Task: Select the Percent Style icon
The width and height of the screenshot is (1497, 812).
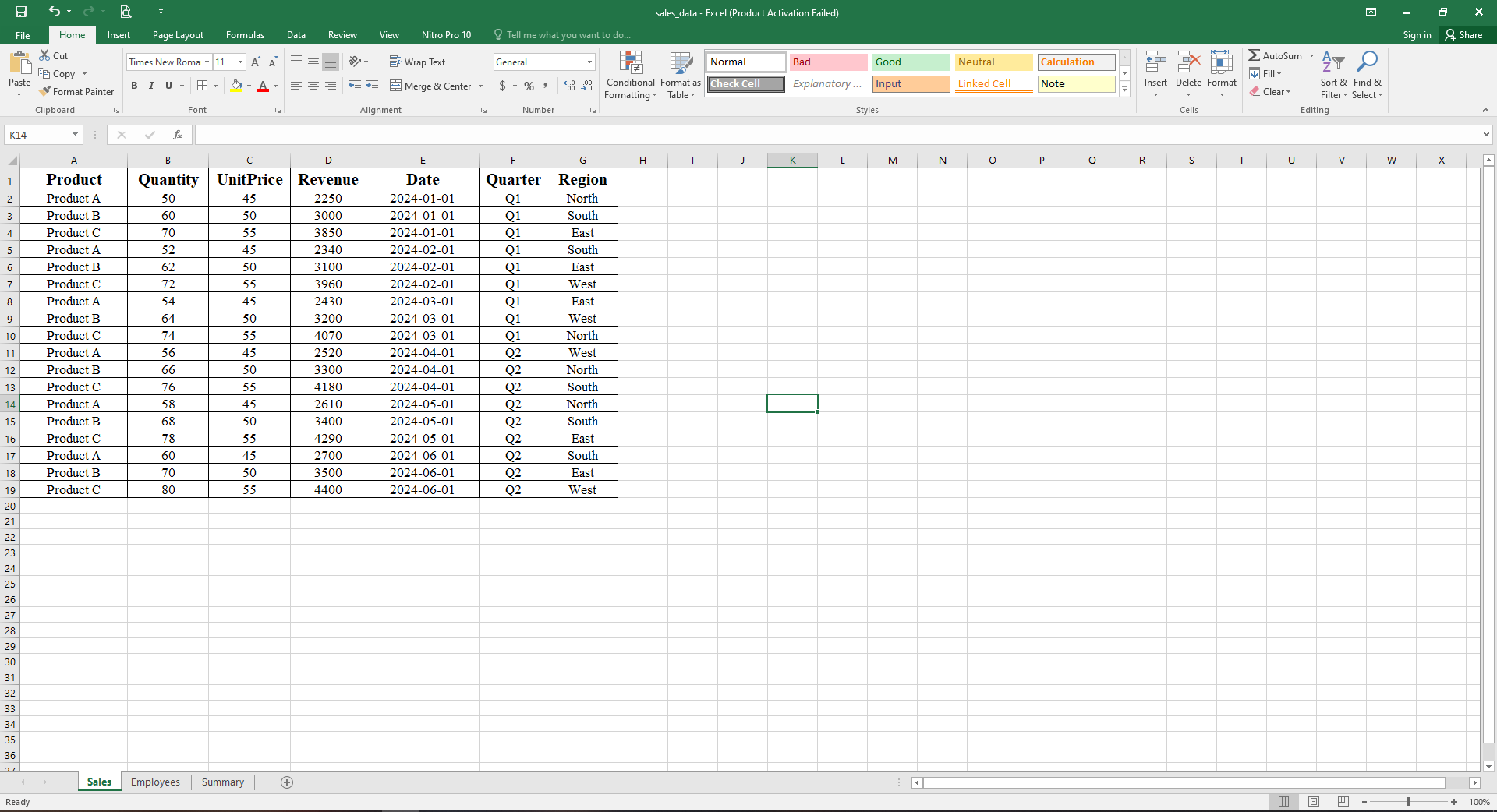Action: 529,86
